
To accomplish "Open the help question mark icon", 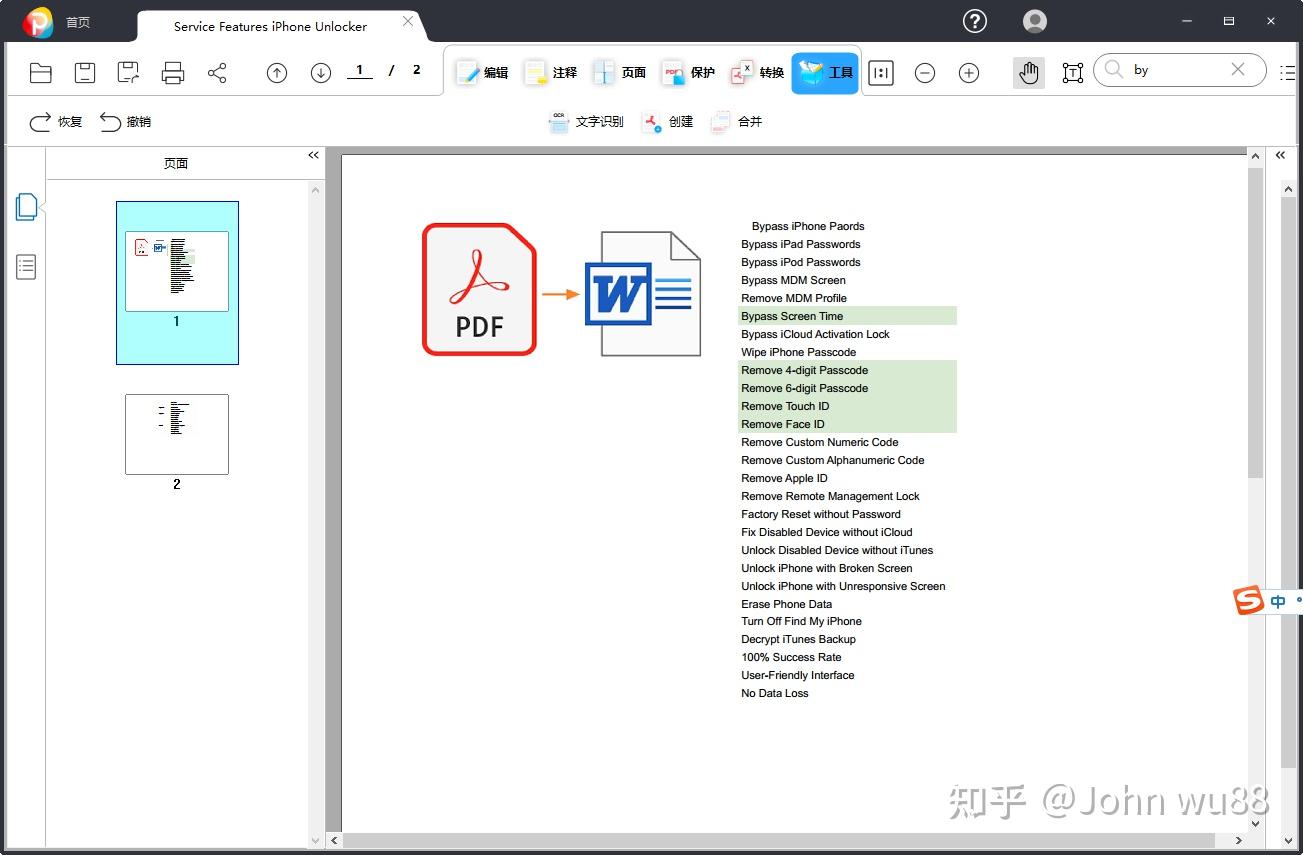I will click(x=975, y=21).
